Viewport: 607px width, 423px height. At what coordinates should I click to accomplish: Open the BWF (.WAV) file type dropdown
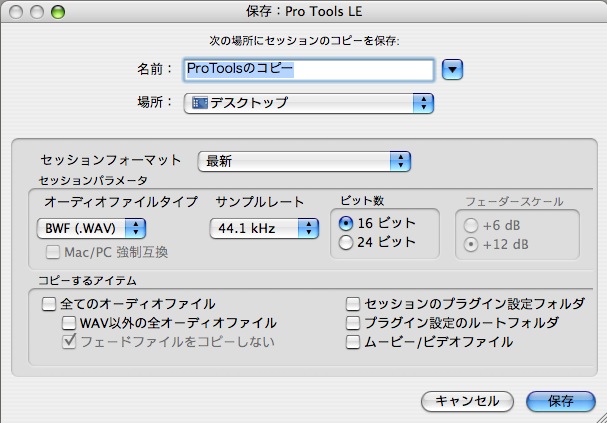pos(92,229)
